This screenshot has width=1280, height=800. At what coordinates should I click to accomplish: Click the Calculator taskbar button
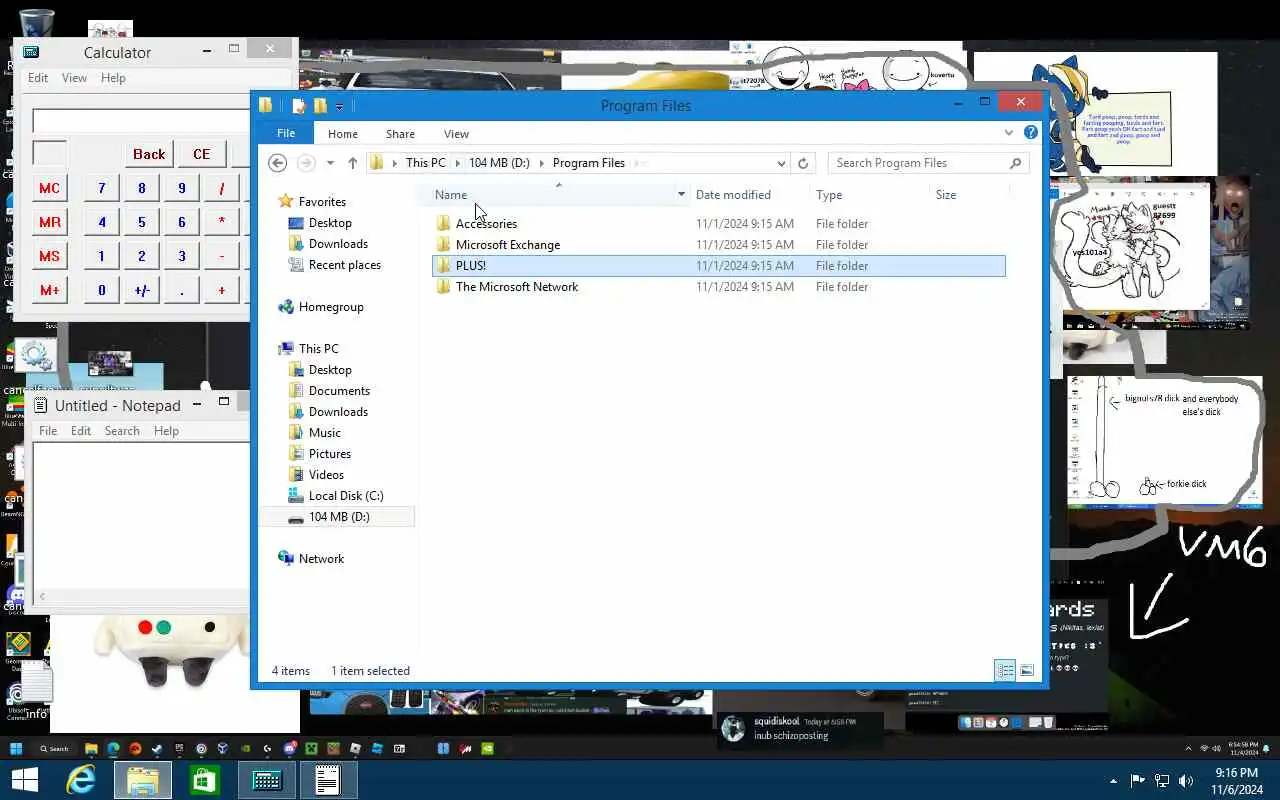(x=267, y=780)
